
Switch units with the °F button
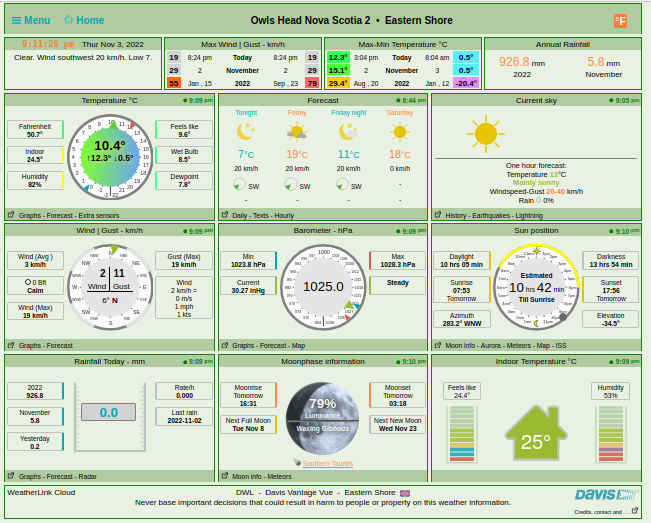(620, 21)
